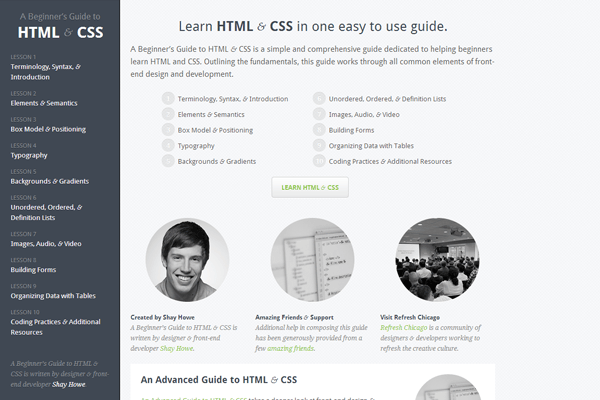This screenshot has width=600, height=400.
Task: Choose Lesson 10 Coding Practices & Additional Resources in sidebar
Action: 55,326
